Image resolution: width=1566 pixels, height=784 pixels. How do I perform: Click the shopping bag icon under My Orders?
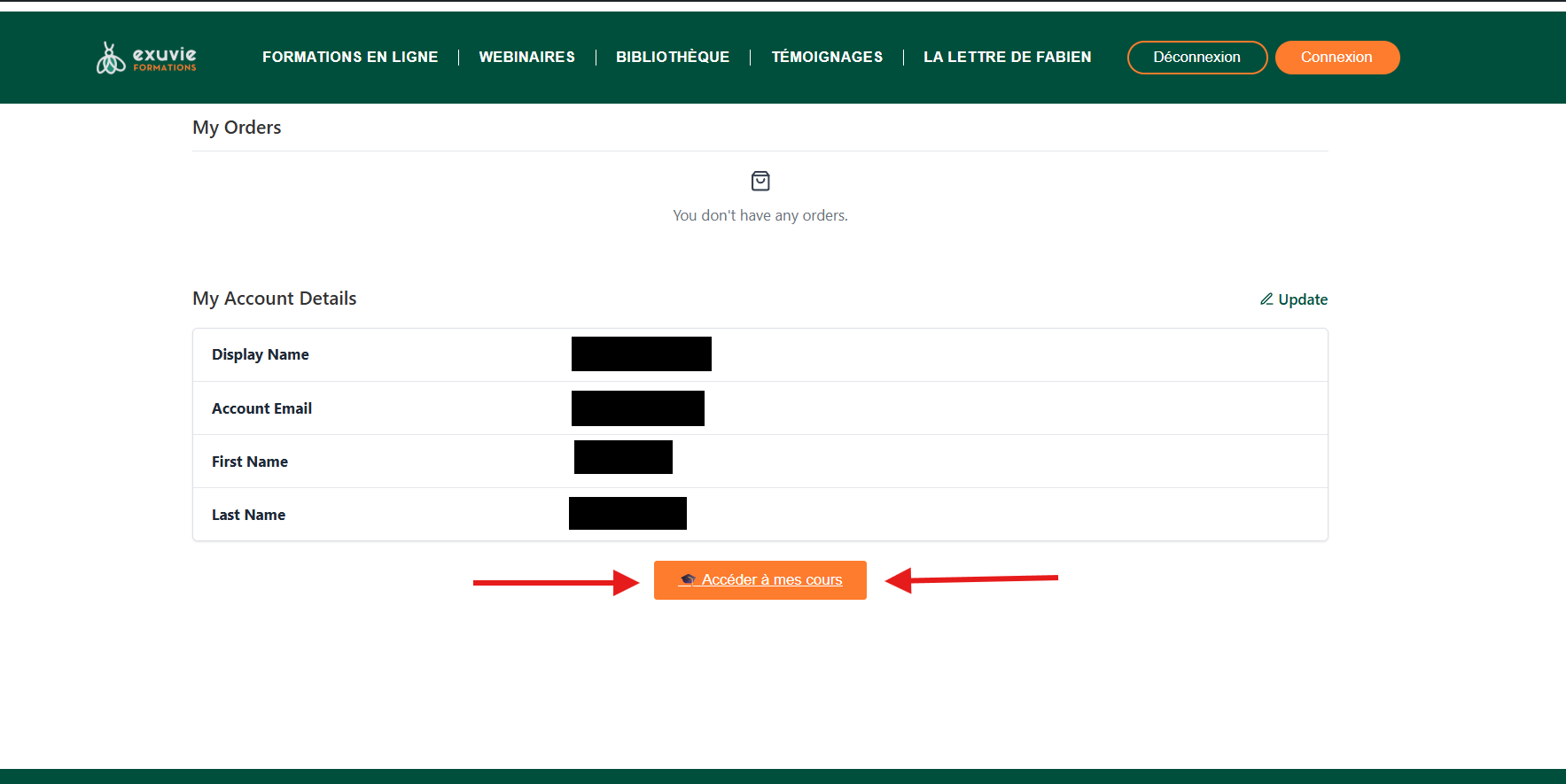click(760, 182)
